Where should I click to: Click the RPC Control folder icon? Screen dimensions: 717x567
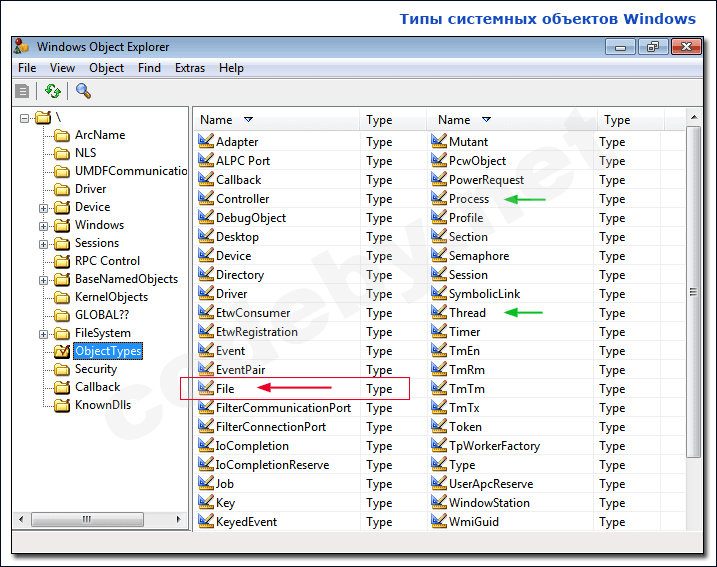pyautogui.click(x=62, y=261)
